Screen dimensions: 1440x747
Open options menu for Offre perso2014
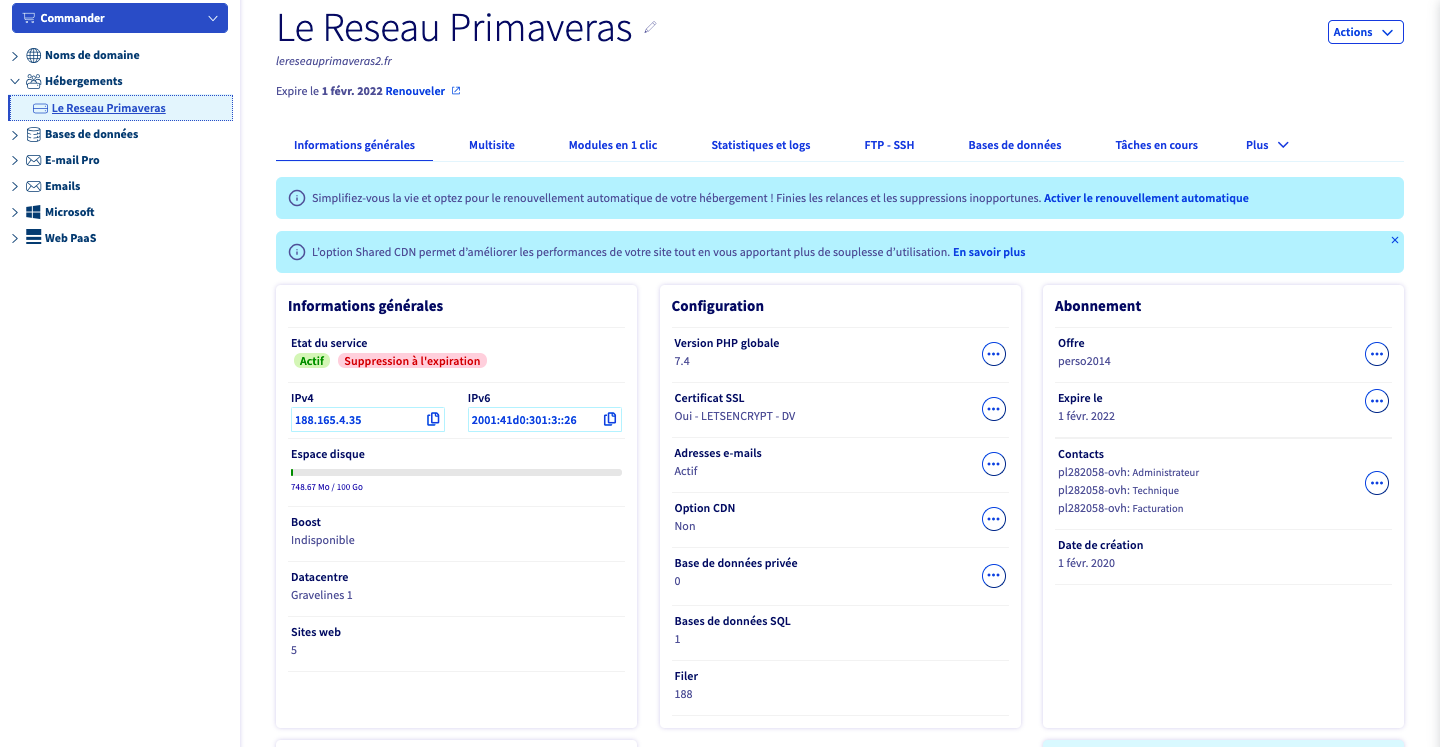pos(1377,354)
